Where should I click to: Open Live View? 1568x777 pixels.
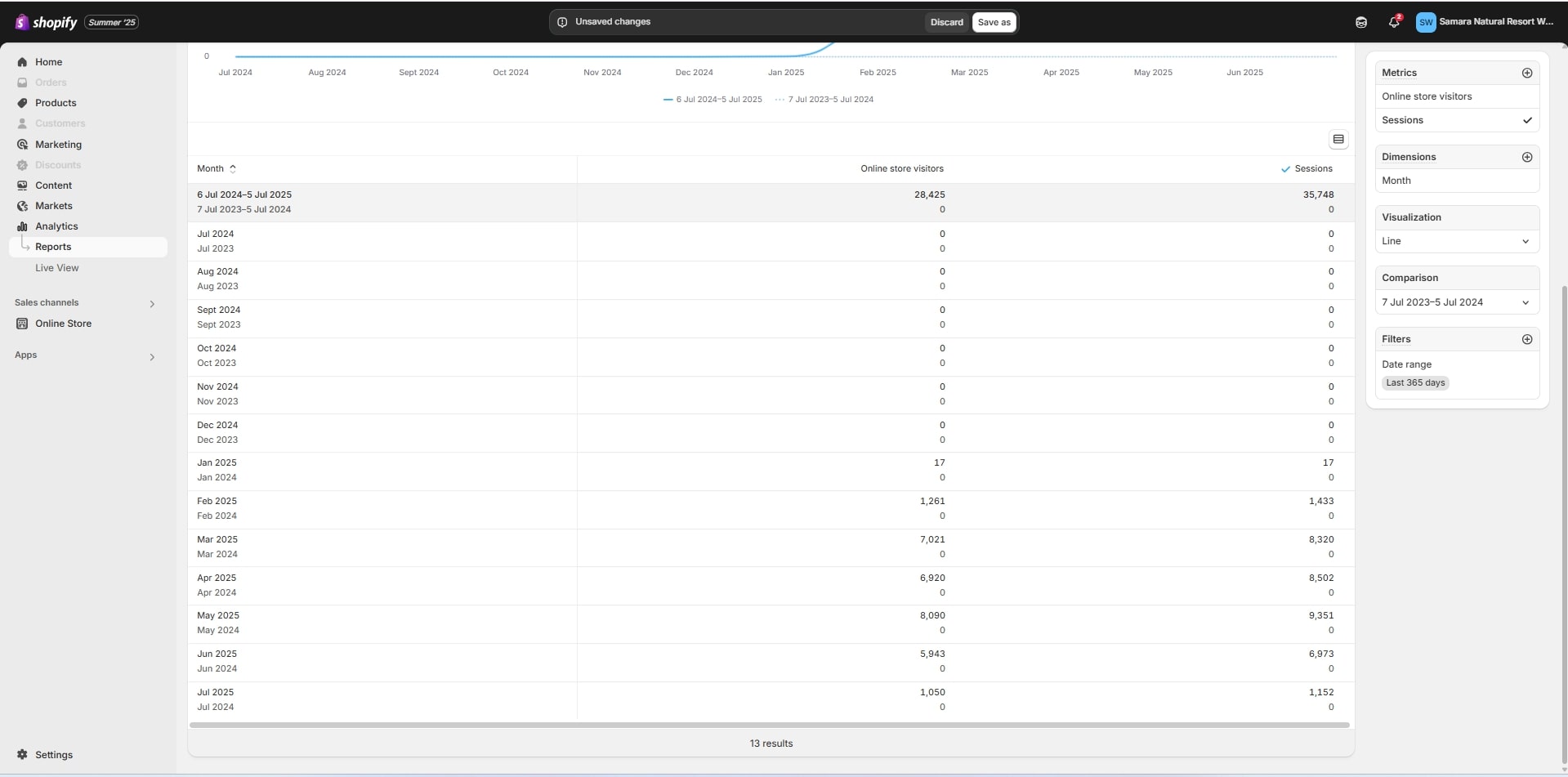57,268
